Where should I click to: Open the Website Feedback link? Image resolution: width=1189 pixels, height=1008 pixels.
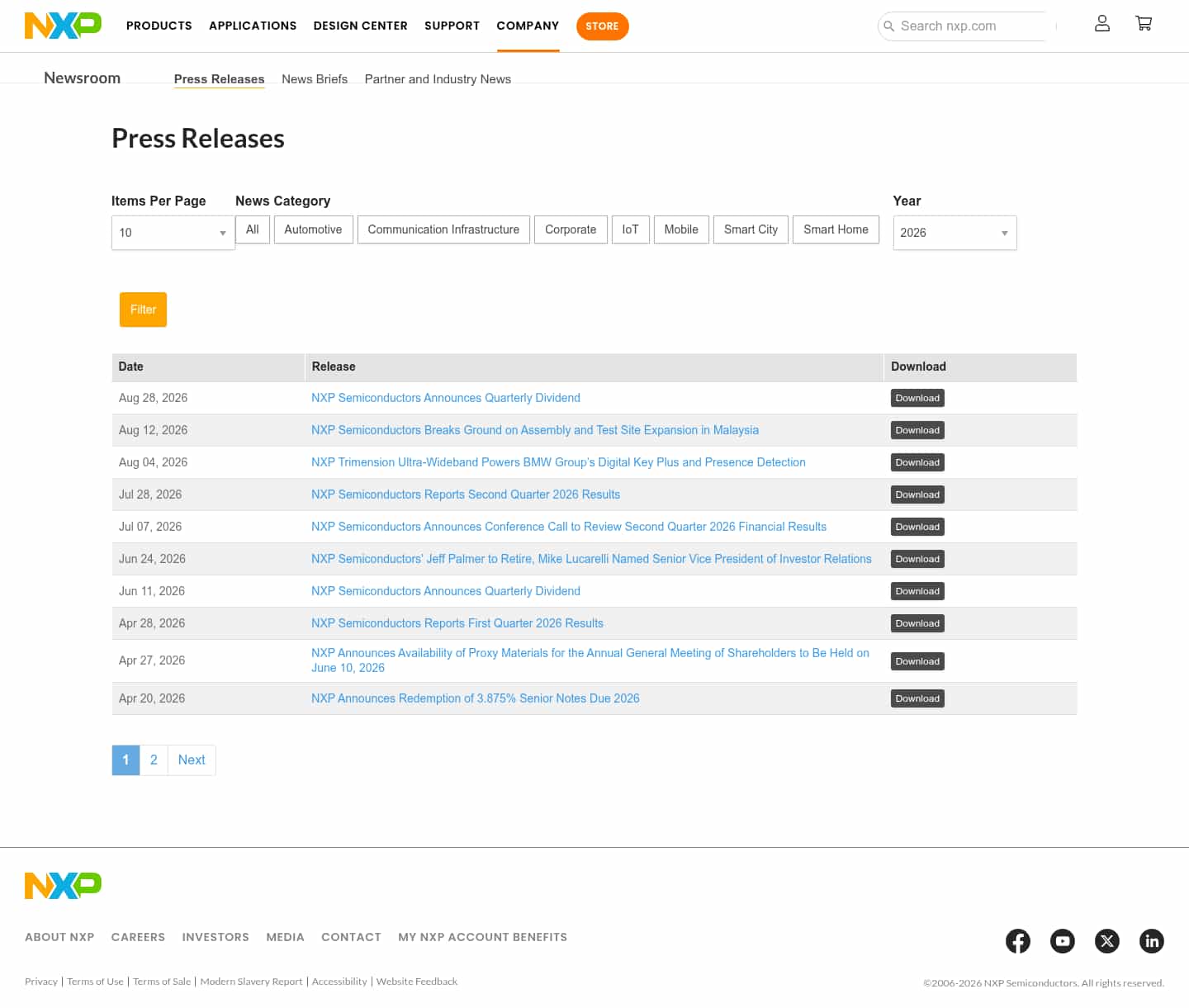click(x=417, y=982)
